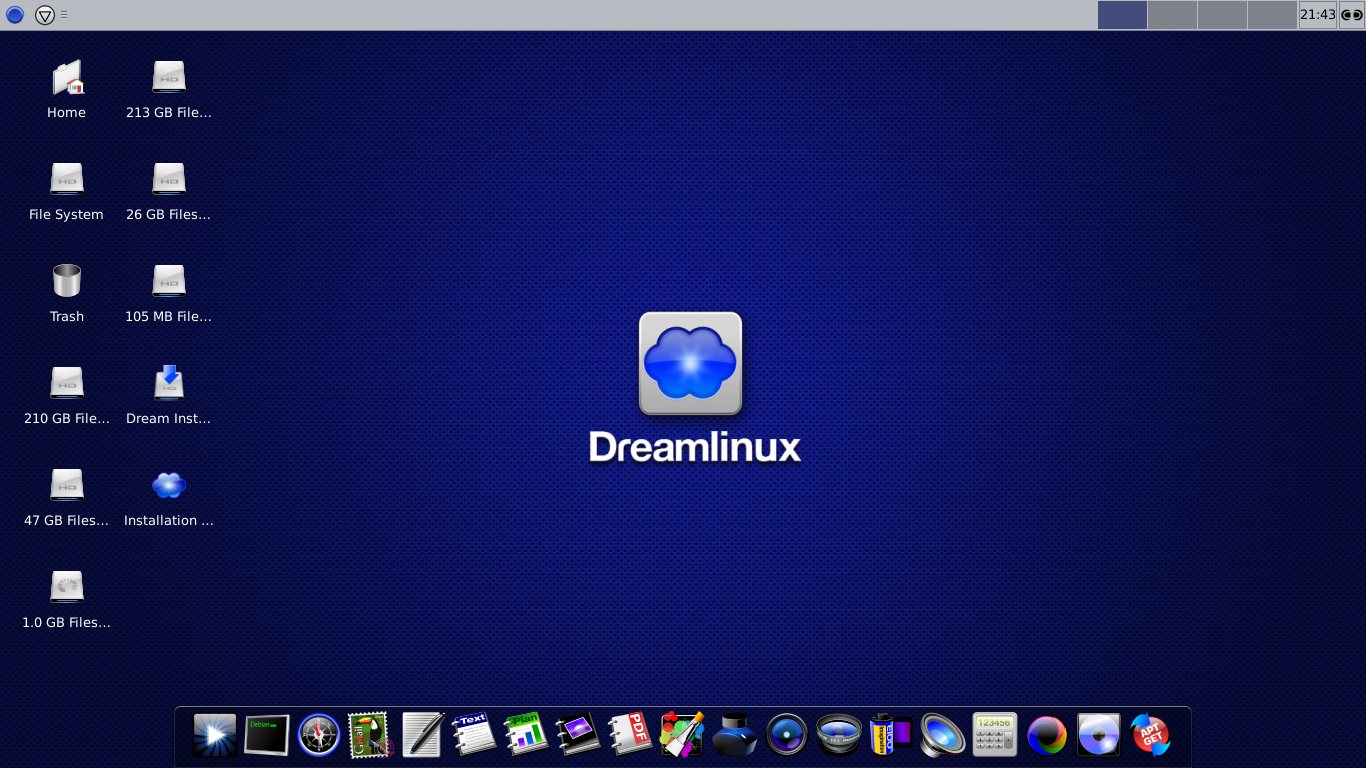Launch the Dream Installer desktop icon

[169, 383]
